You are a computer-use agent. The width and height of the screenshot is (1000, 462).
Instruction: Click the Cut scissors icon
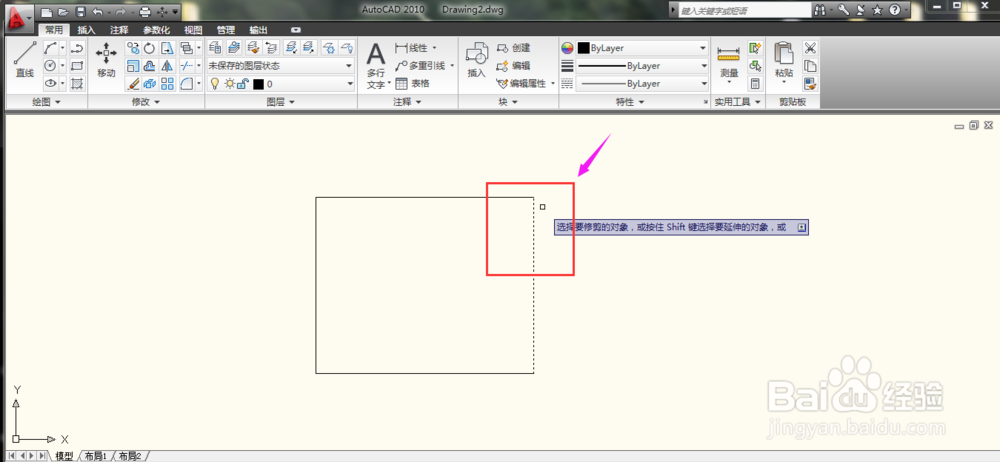(x=810, y=48)
